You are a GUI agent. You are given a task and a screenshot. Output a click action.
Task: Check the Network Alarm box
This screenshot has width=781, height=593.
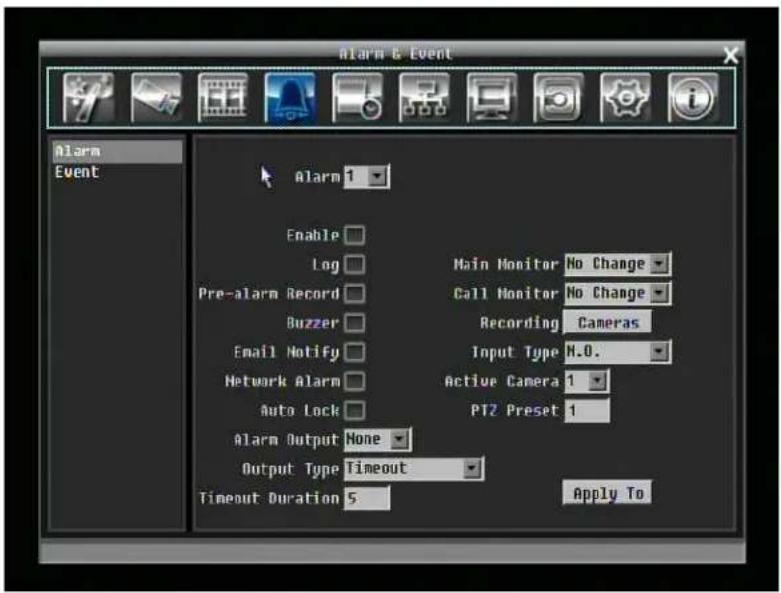355,381
